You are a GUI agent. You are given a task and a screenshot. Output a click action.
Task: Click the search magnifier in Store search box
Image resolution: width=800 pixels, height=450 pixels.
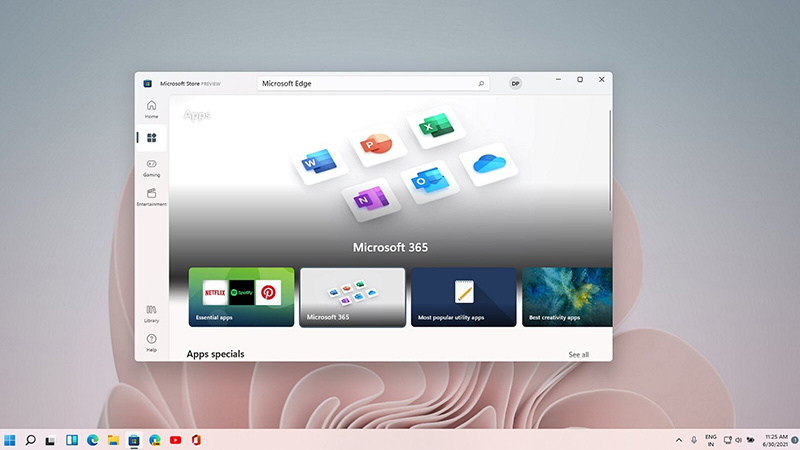[x=481, y=84]
